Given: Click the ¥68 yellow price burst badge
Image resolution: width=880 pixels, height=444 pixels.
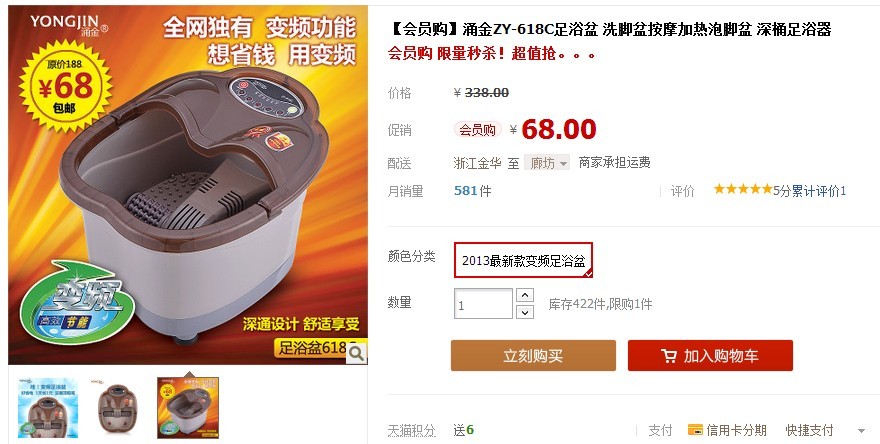Looking at the screenshot, I should coord(66,86).
